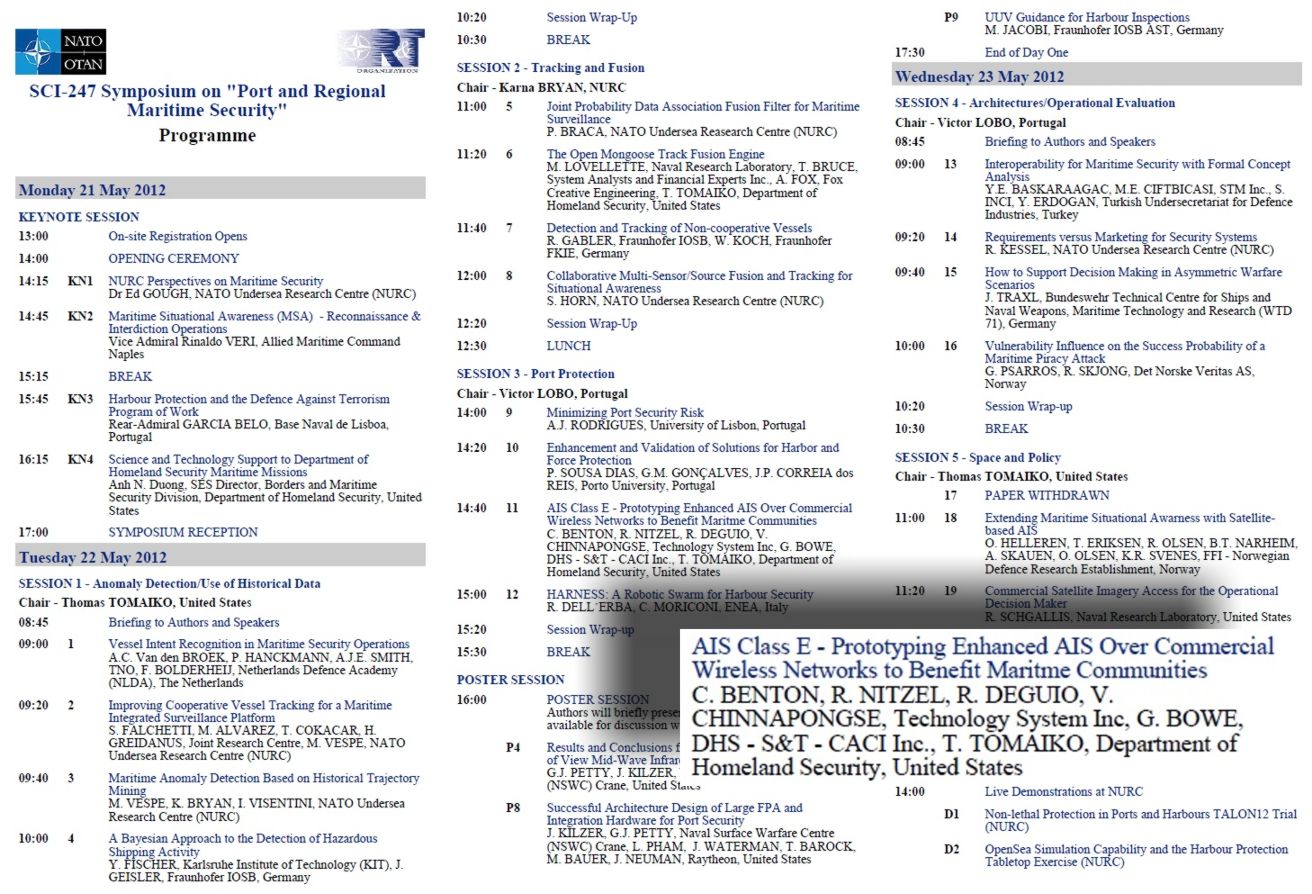1312x894 pixels.
Task: Open 'Extending Maritime Situational Awarness with Satellite' link
Action: [x=1130, y=525]
